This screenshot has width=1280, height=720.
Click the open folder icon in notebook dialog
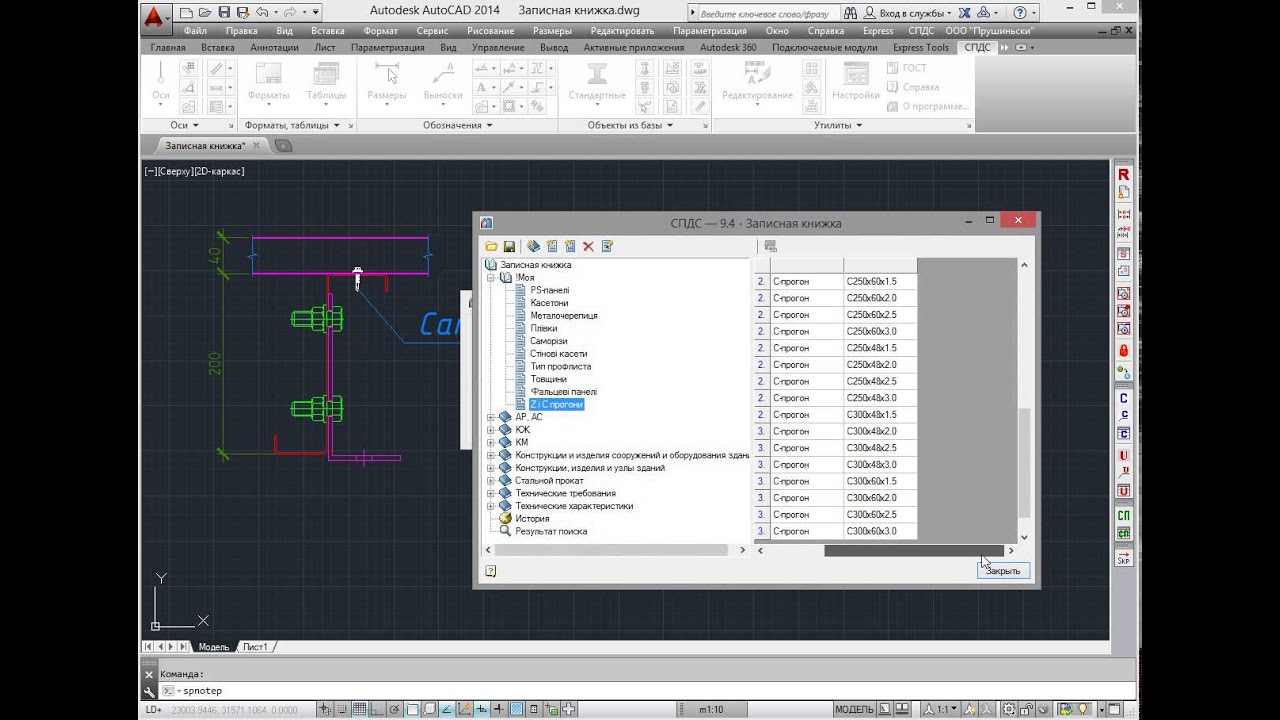click(491, 247)
